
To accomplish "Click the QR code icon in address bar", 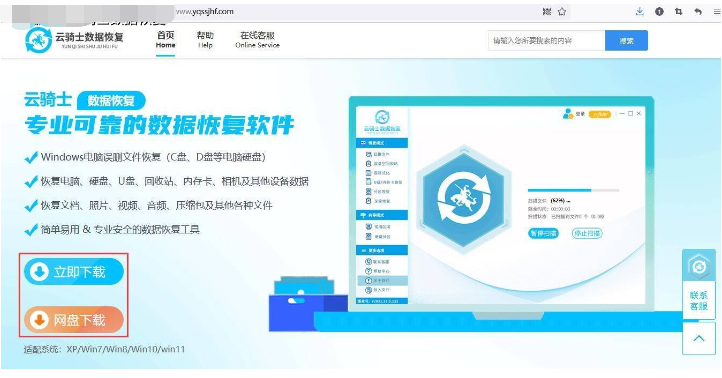I will (547, 12).
